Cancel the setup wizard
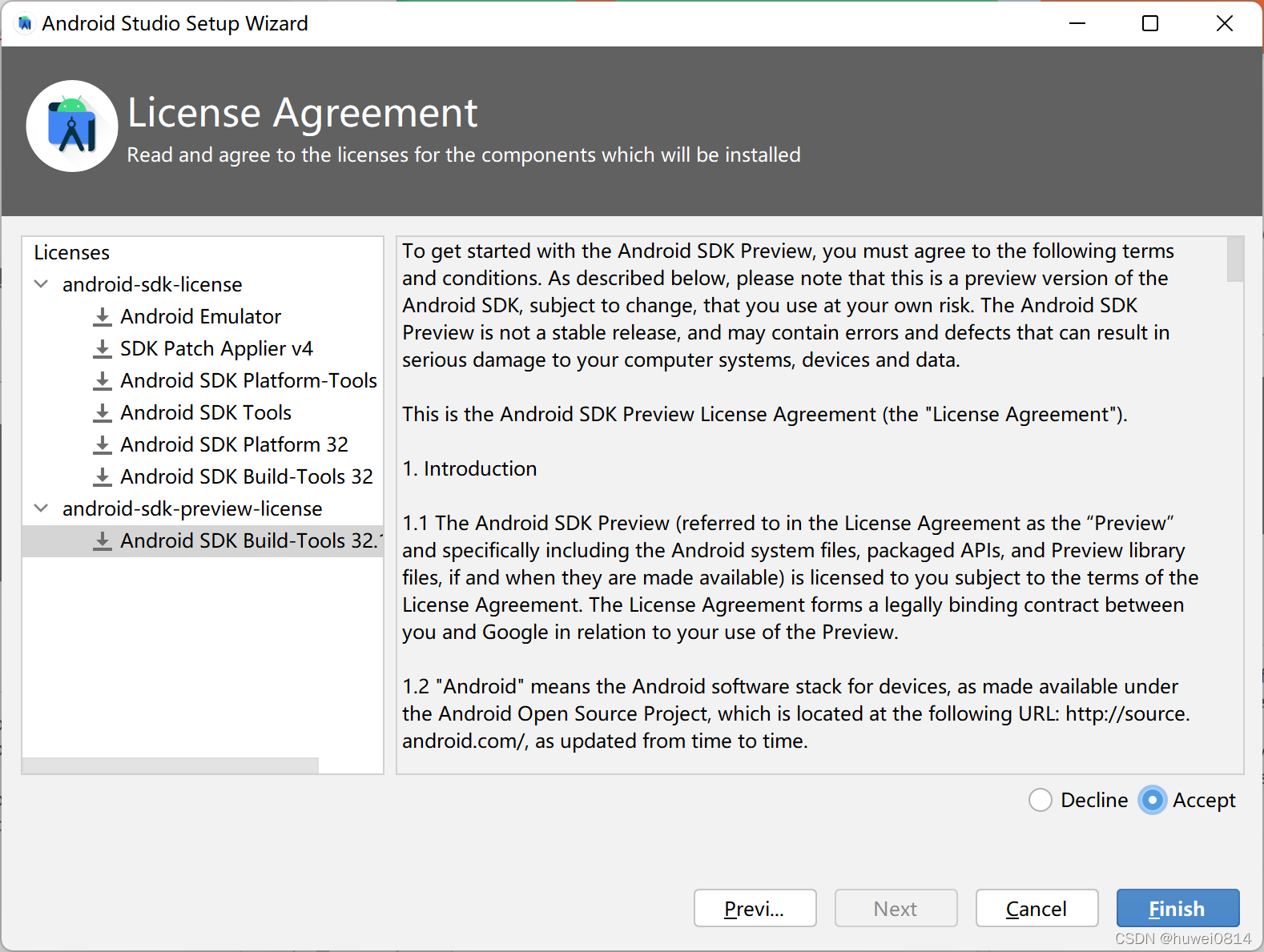The width and height of the screenshot is (1264, 952). pos(1037,908)
